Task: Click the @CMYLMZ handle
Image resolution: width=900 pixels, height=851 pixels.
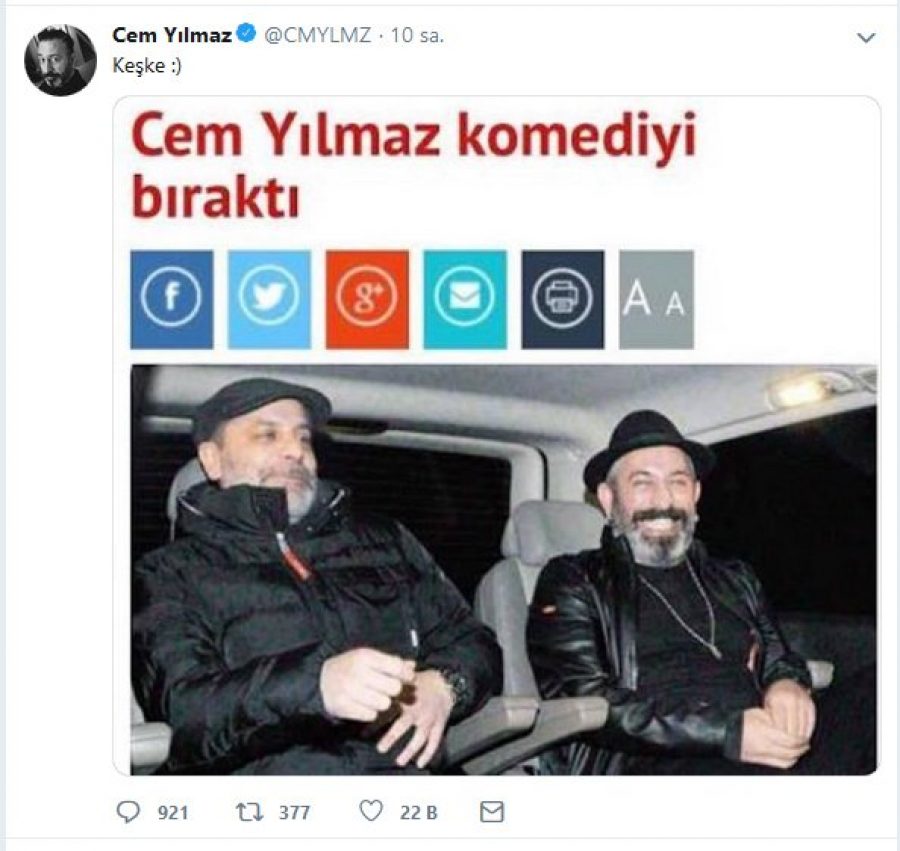Action: point(317,36)
